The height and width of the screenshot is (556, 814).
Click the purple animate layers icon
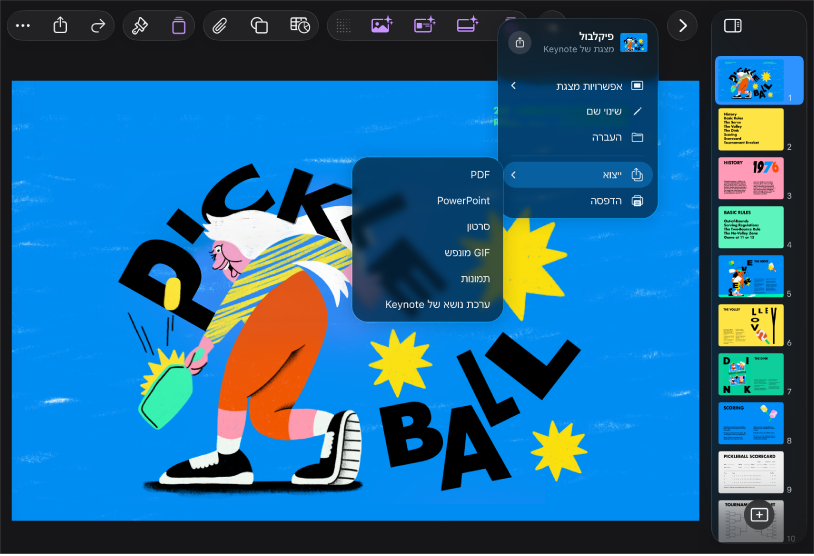click(179, 25)
